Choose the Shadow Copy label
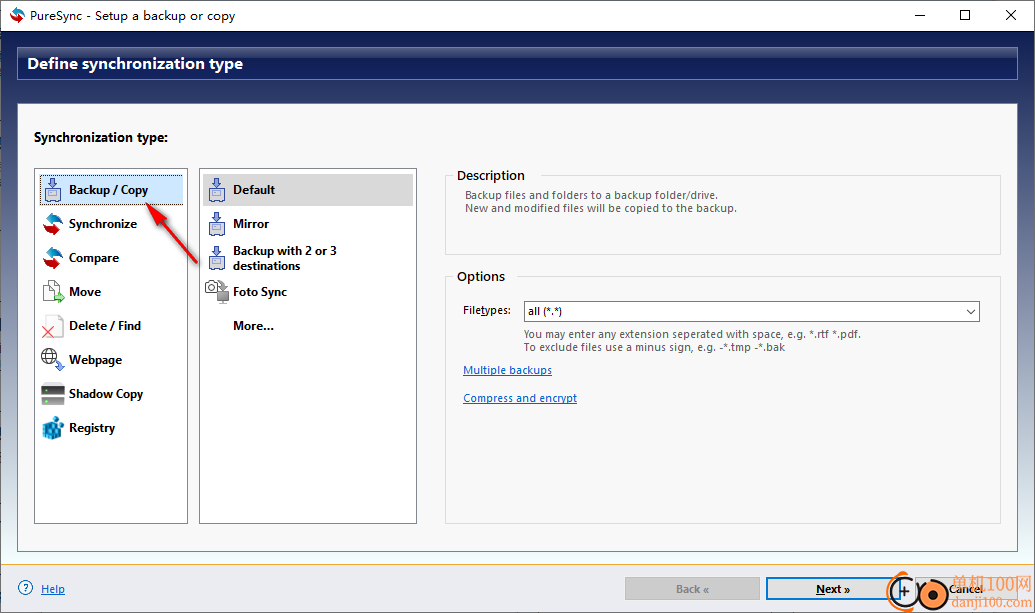The image size is (1035, 613). tap(106, 394)
